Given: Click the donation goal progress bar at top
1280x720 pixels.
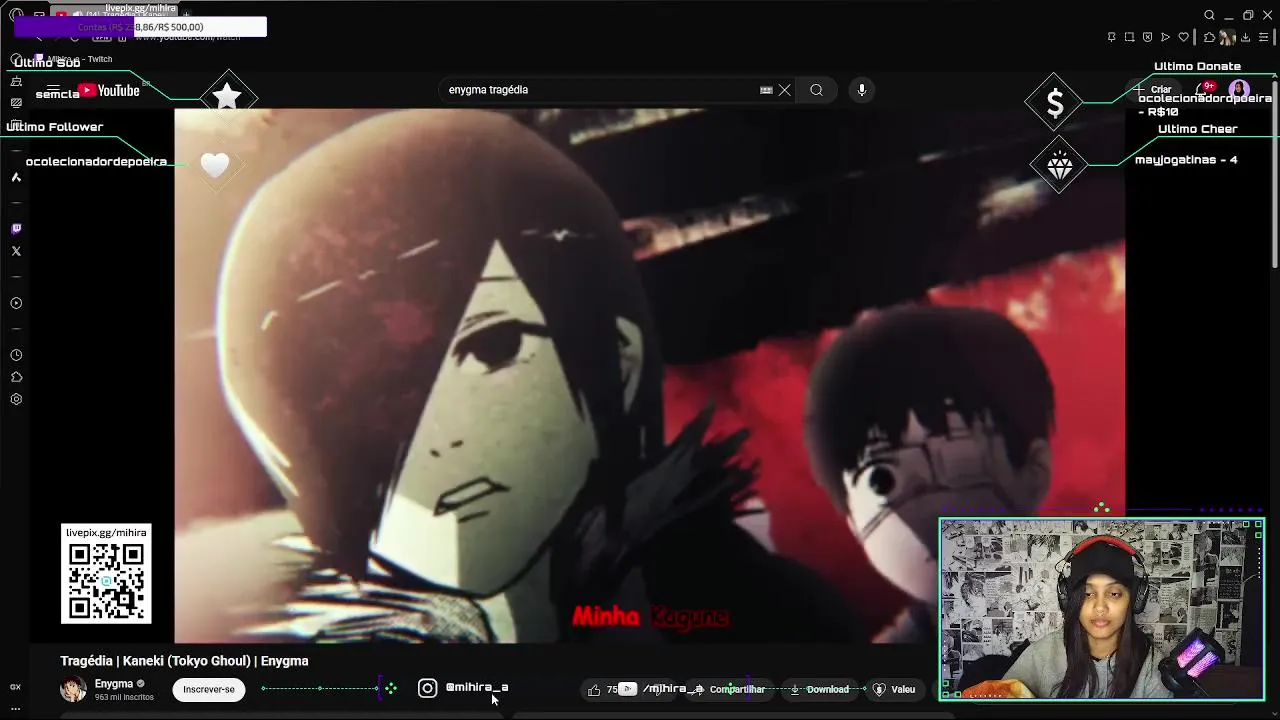Looking at the screenshot, I should click(x=140, y=27).
